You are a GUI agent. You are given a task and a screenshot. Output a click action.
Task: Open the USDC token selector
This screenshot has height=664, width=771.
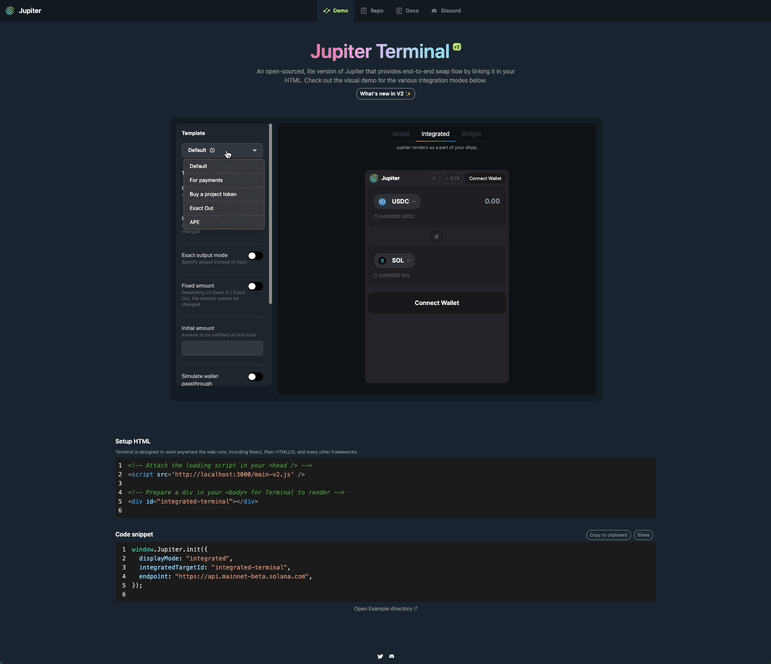pos(397,201)
